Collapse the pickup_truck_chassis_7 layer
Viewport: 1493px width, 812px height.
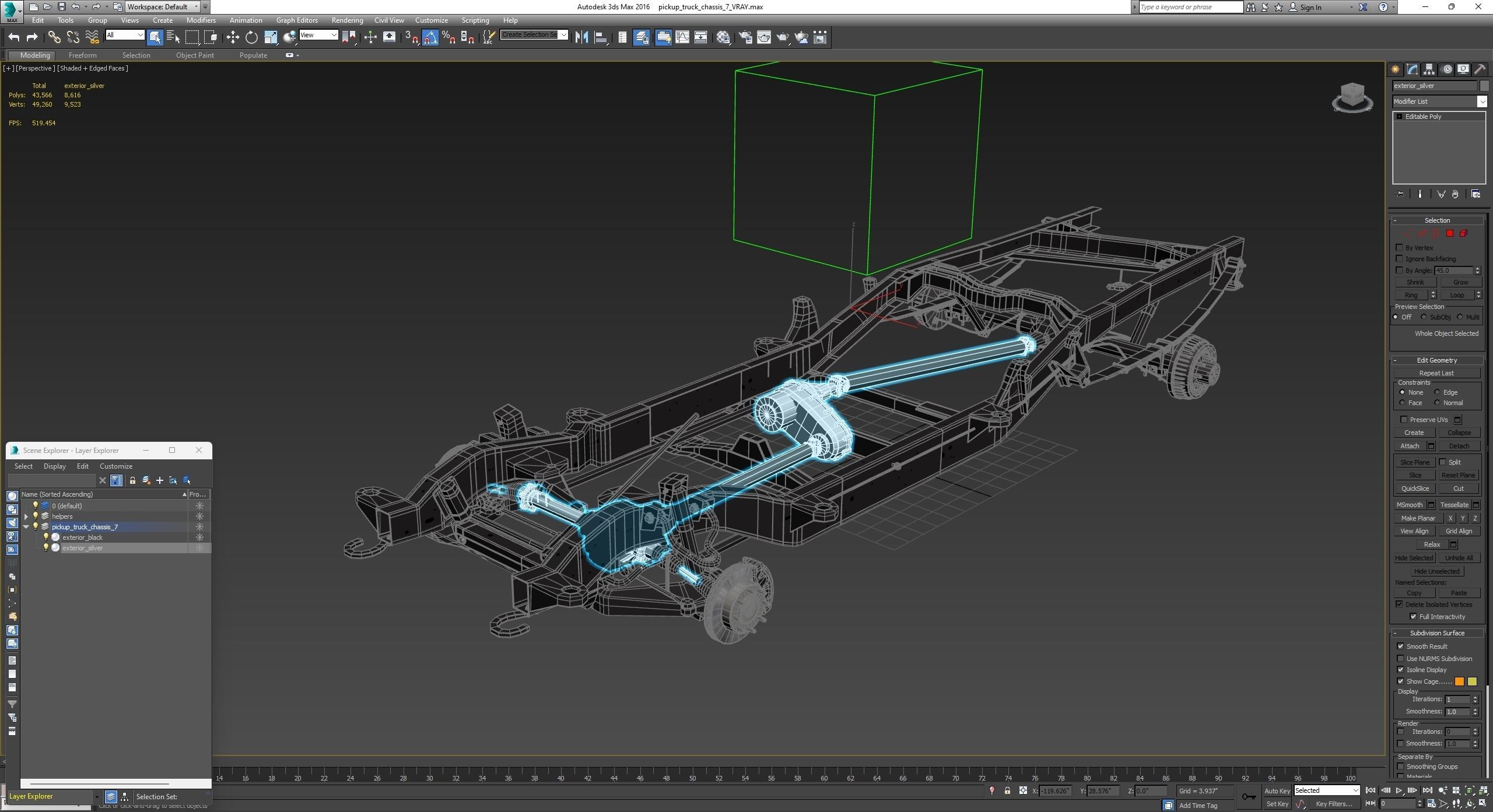coord(26,527)
